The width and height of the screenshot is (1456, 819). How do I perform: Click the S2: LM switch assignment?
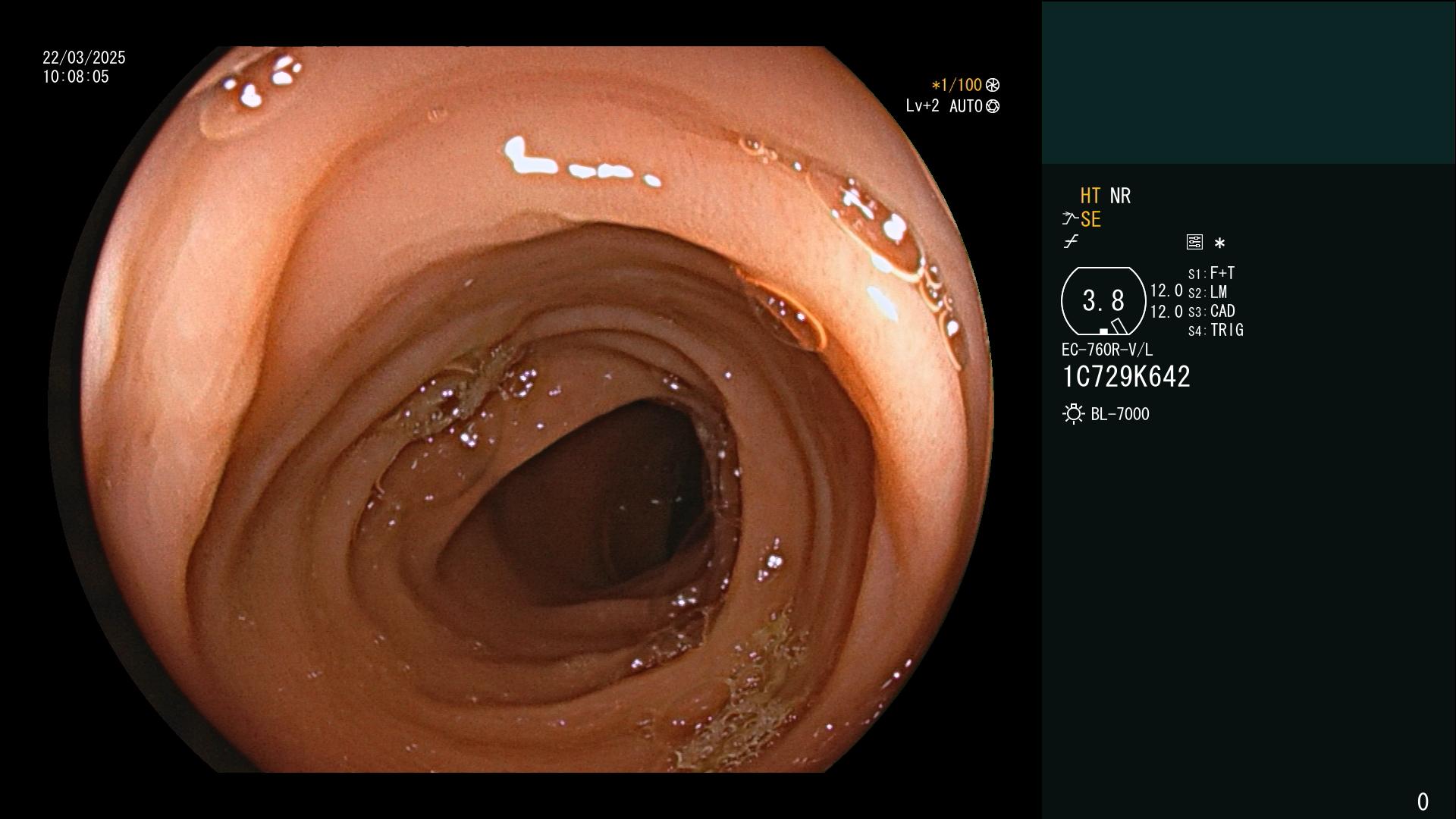click(x=1207, y=292)
